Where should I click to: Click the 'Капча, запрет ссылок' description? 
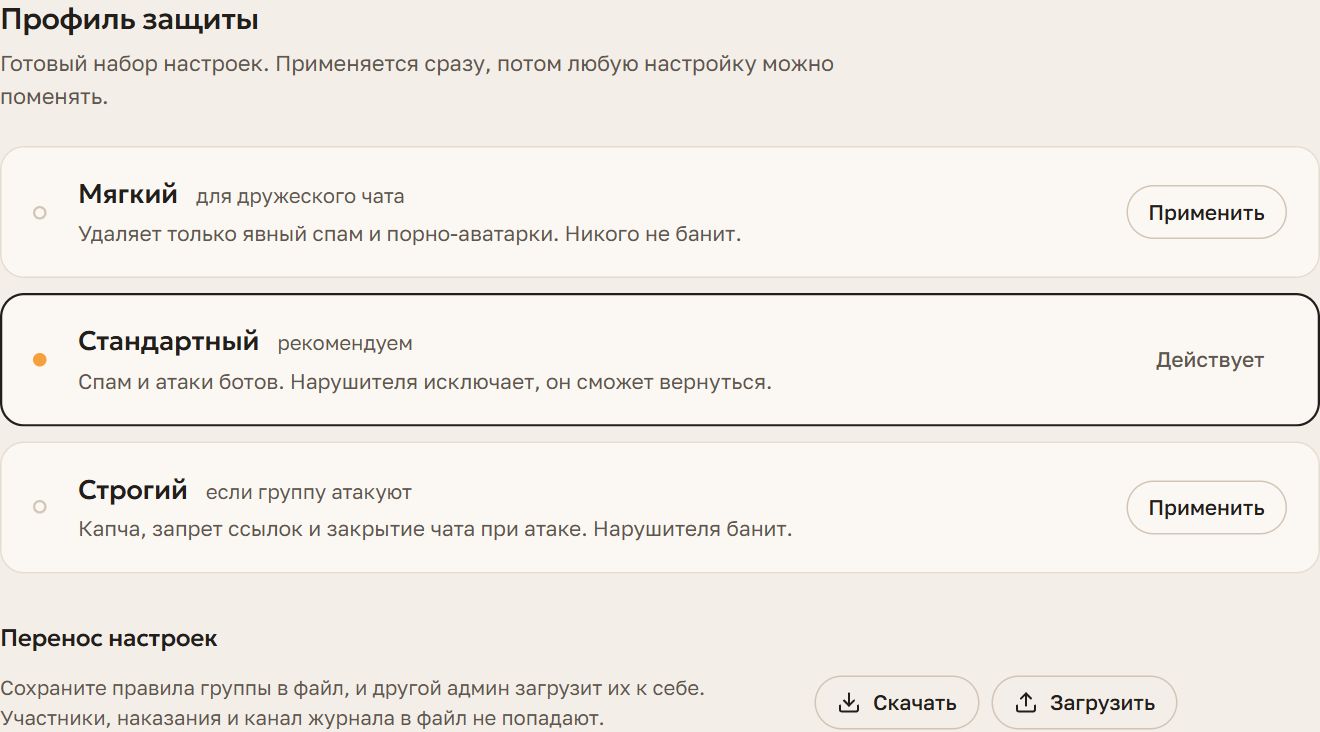(435, 529)
